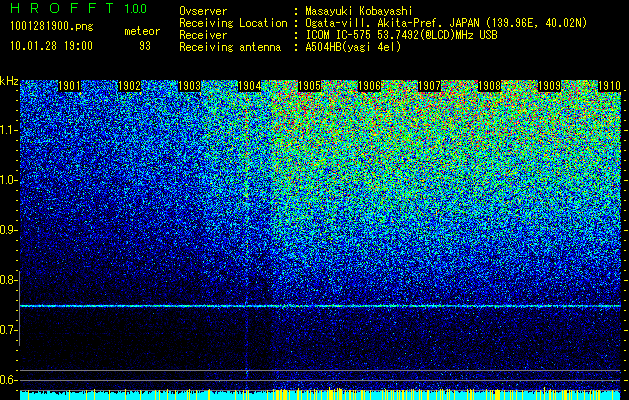Click the ICOM IC-575 receiver text
The height and width of the screenshot is (400, 629).
click(x=401, y=35)
